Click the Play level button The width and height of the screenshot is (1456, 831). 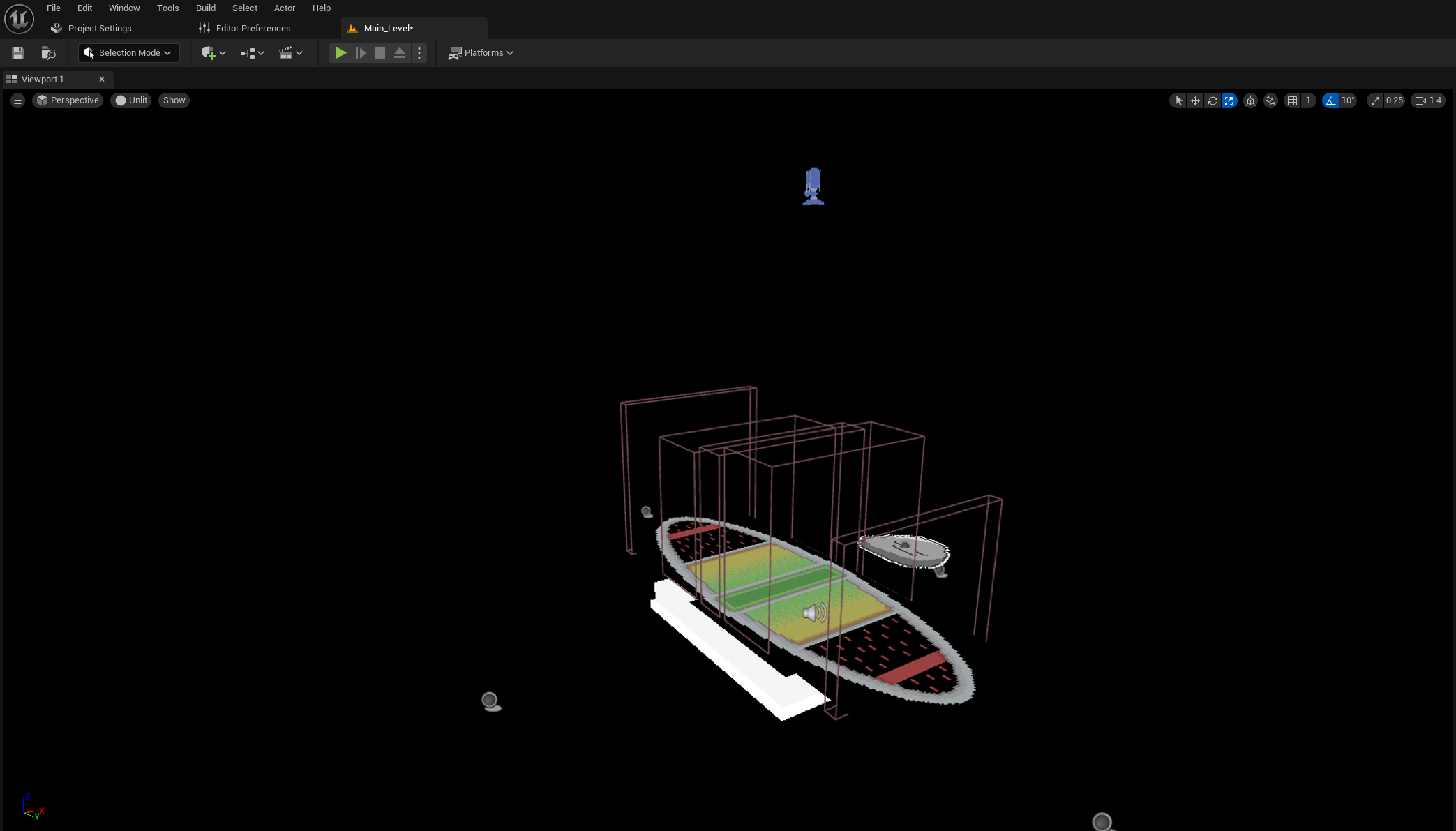coord(340,53)
